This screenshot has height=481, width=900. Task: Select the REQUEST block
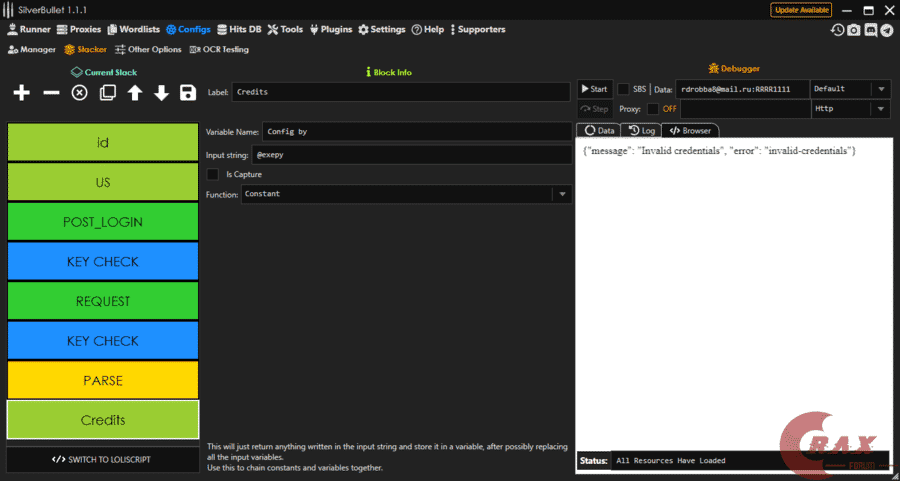pyautogui.click(x=103, y=301)
